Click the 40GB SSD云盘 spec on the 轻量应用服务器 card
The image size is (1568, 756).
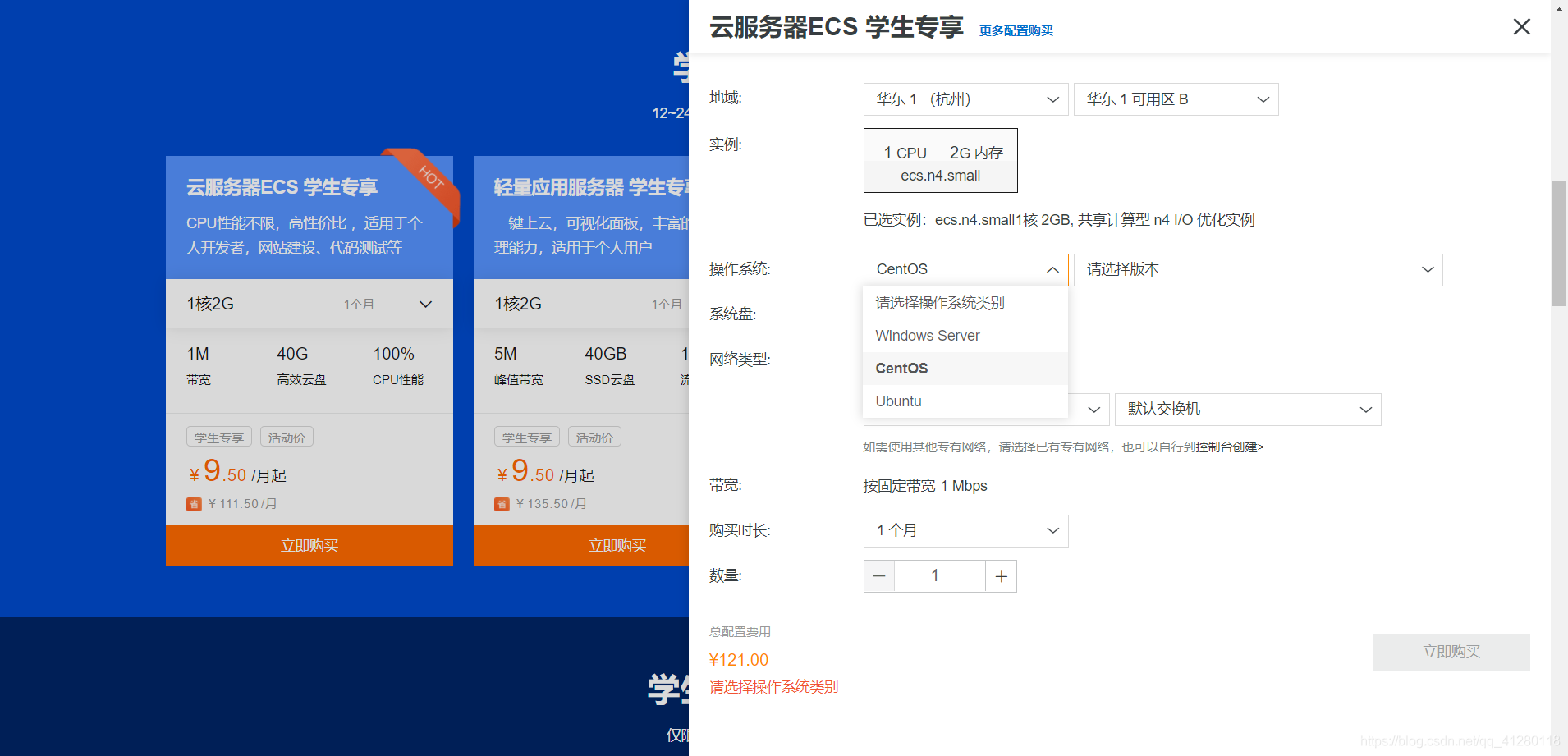pyautogui.click(x=610, y=366)
